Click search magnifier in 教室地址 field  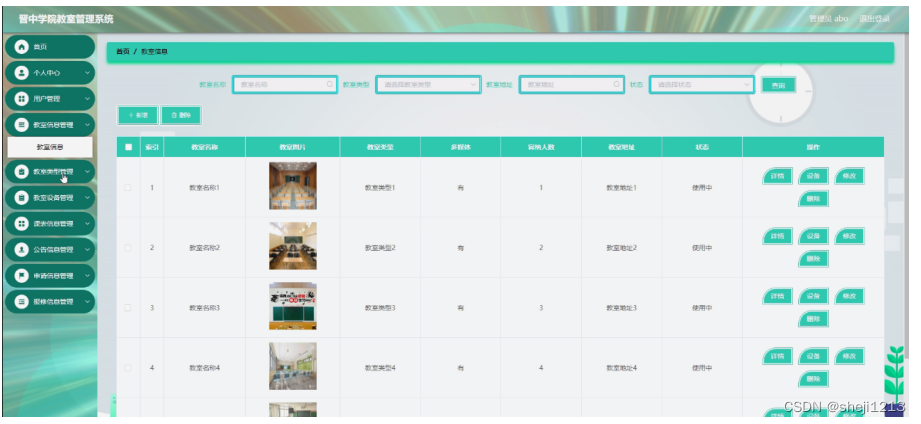click(x=617, y=85)
